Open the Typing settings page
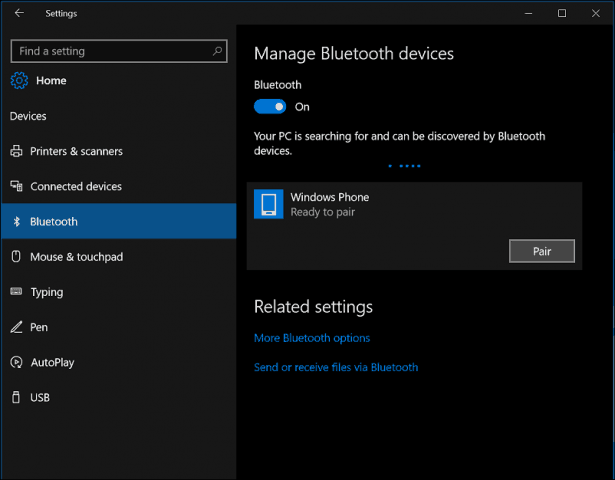Viewport: 615px width, 480px height. tap(46, 292)
